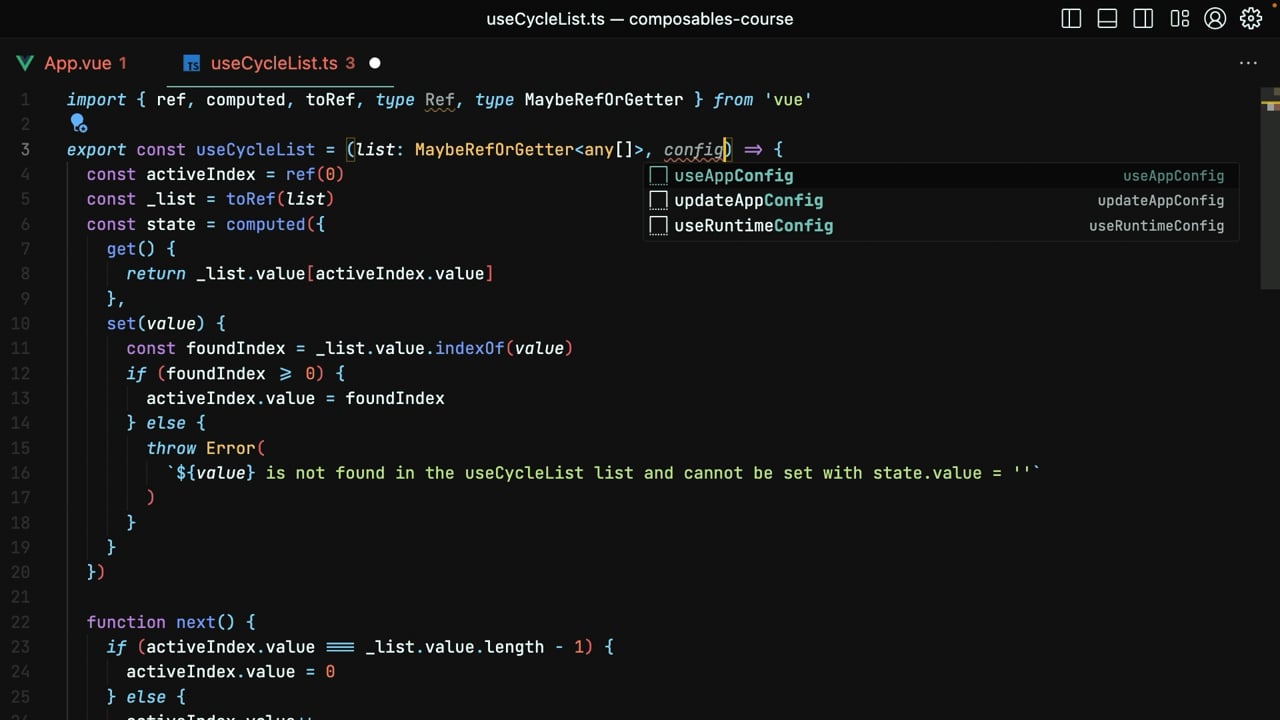Click unsaved dot on useCycleList.ts tab
The height and width of the screenshot is (720, 1280).
[x=375, y=63]
